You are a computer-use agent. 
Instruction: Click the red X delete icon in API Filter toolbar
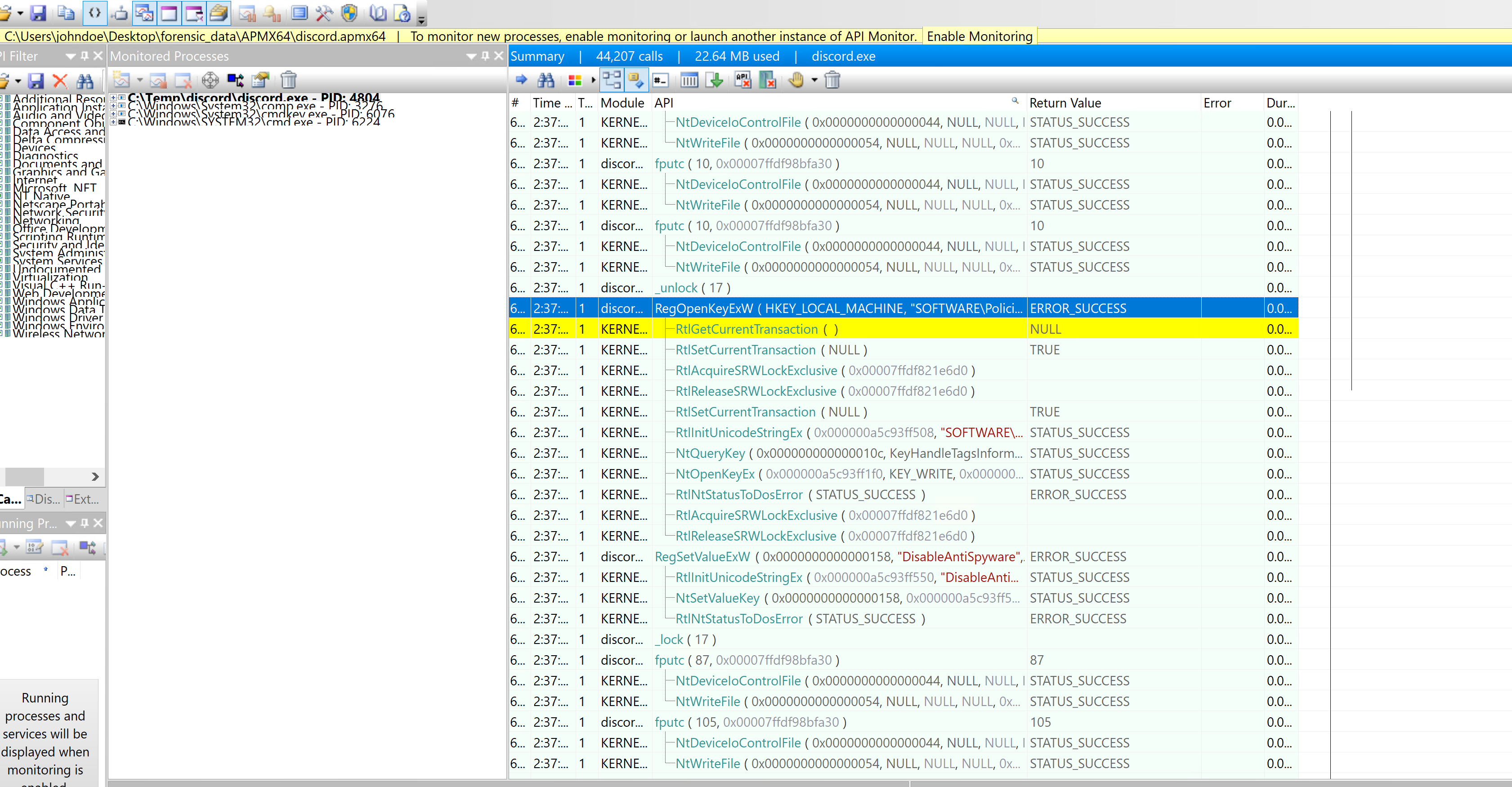click(x=60, y=80)
